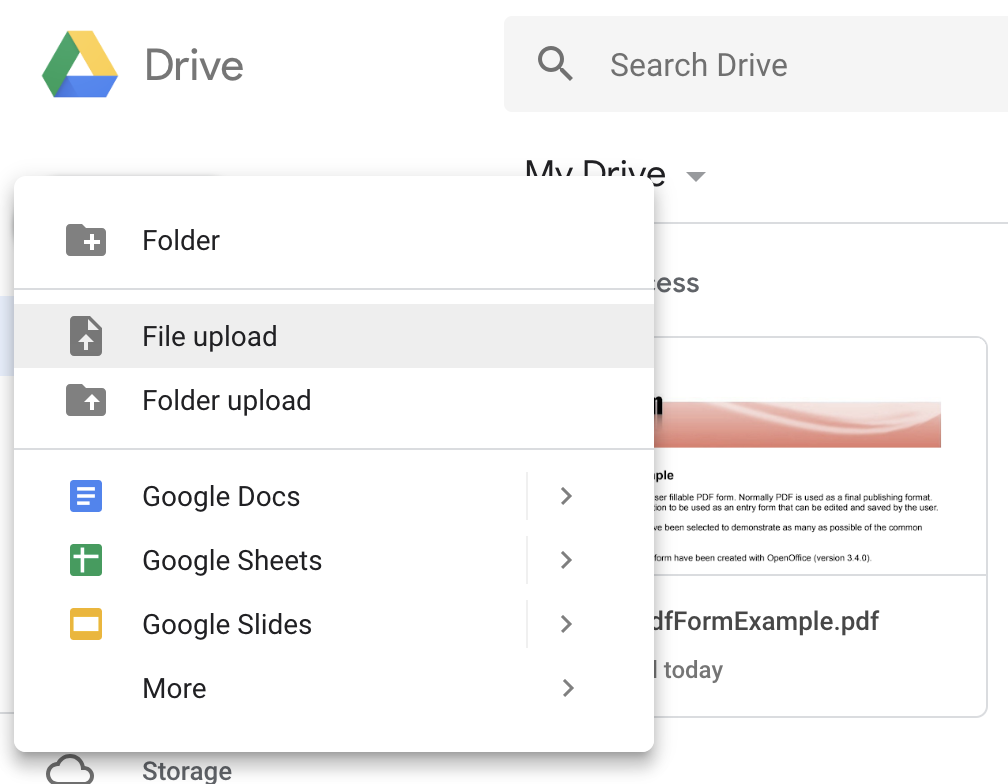The width and height of the screenshot is (1008, 784).
Task: Click into the Search Drive field
Action: pyautogui.click(x=756, y=64)
